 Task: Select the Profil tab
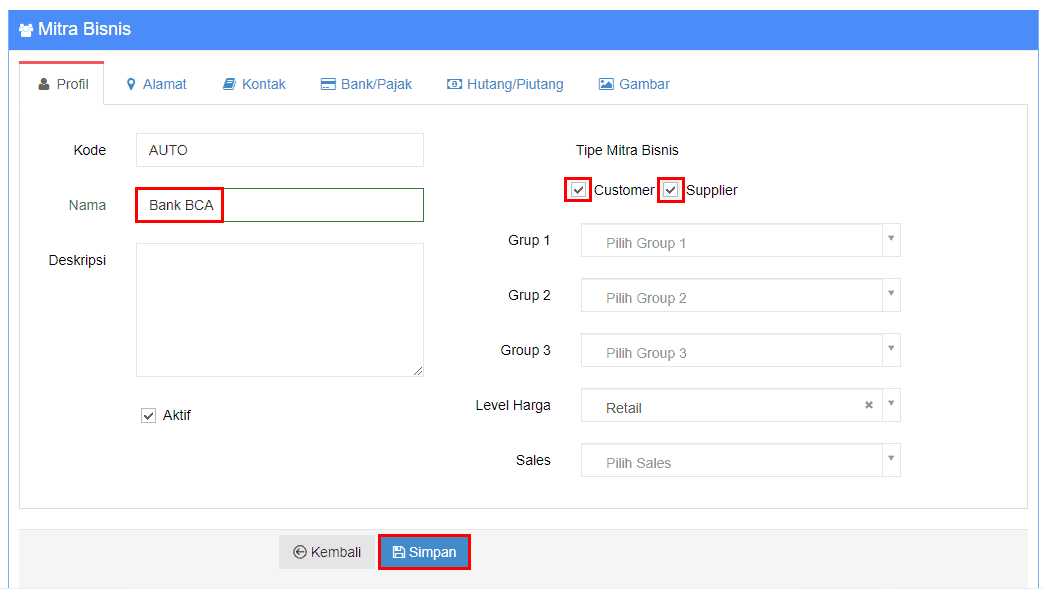tap(62, 84)
